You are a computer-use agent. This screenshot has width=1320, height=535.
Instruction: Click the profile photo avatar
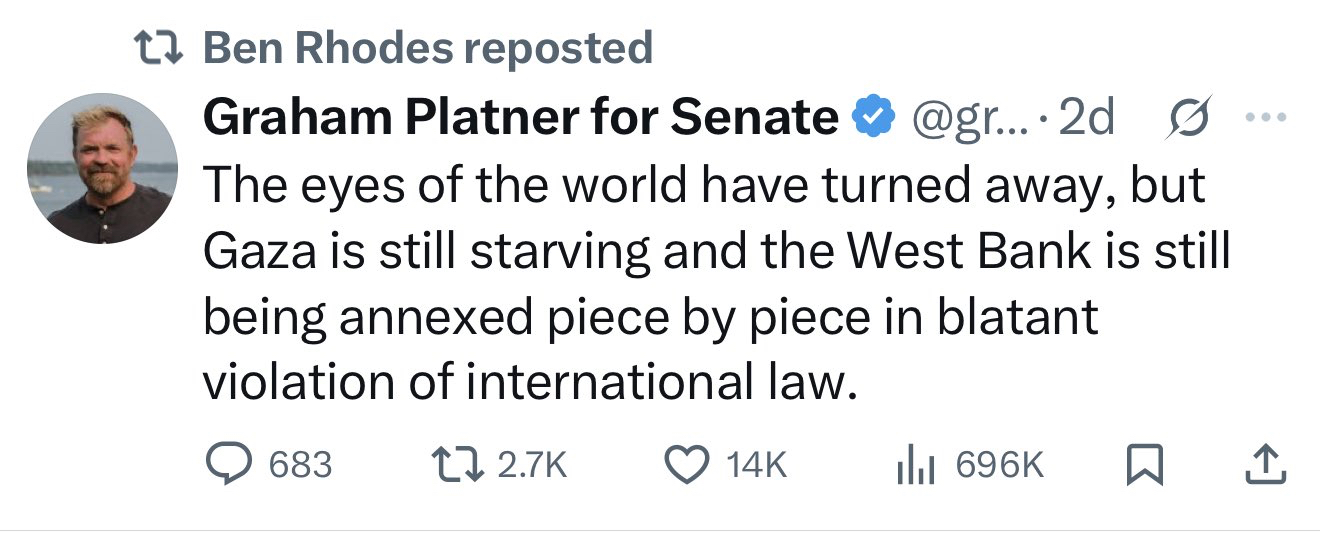coord(102,169)
